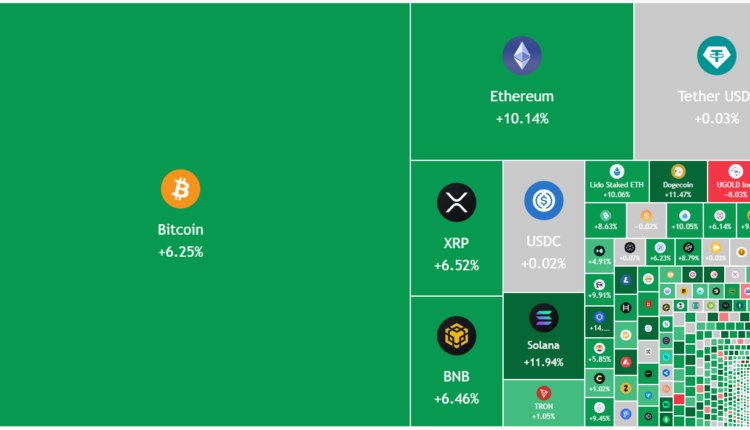The image size is (750, 430).
Task: Click Tether USD +0.03% percentage
Action: (716, 118)
